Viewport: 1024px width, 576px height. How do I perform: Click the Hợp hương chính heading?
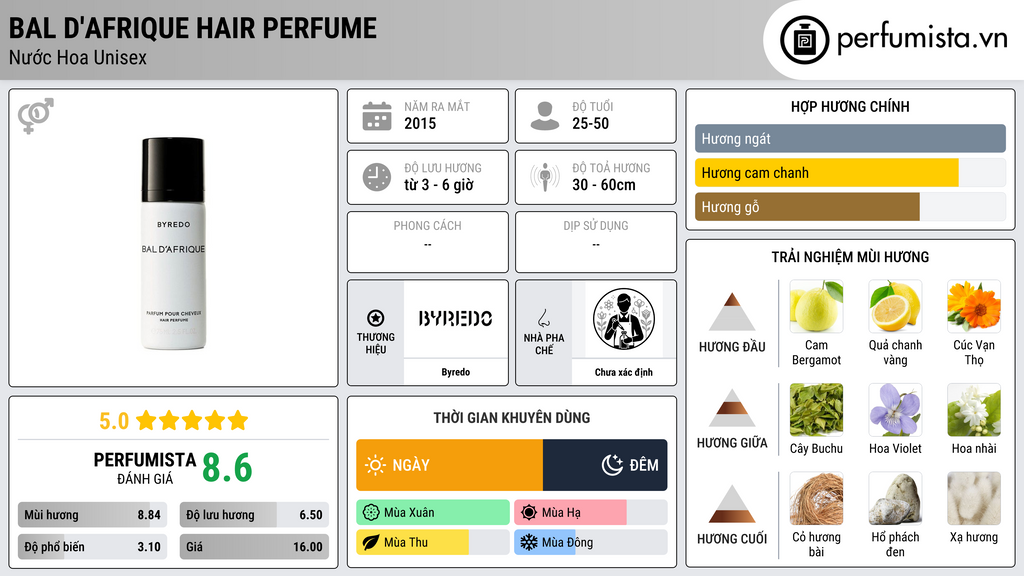(850, 106)
